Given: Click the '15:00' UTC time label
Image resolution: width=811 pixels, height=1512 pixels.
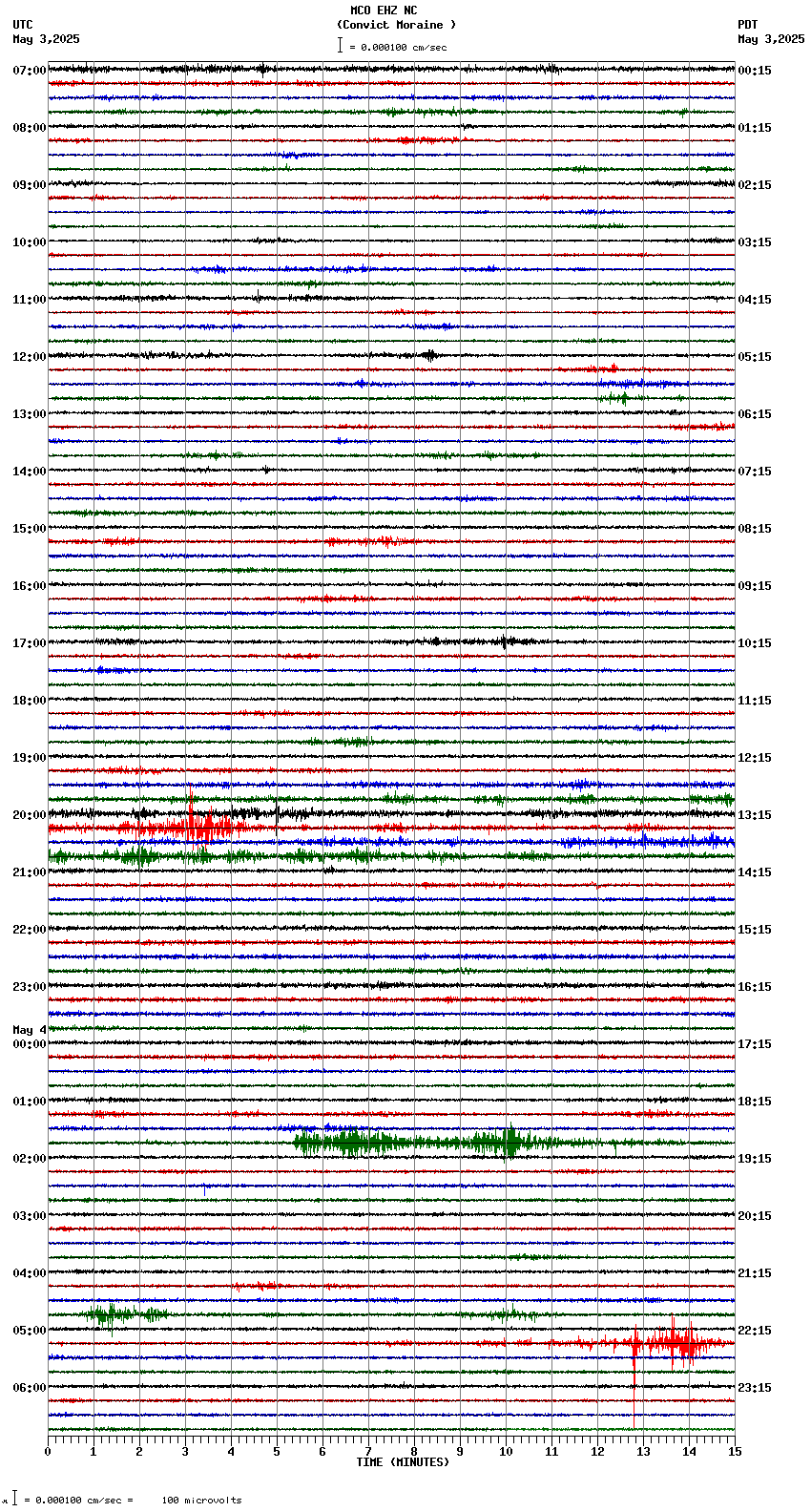Looking at the screenshot, I should point(30,529).
